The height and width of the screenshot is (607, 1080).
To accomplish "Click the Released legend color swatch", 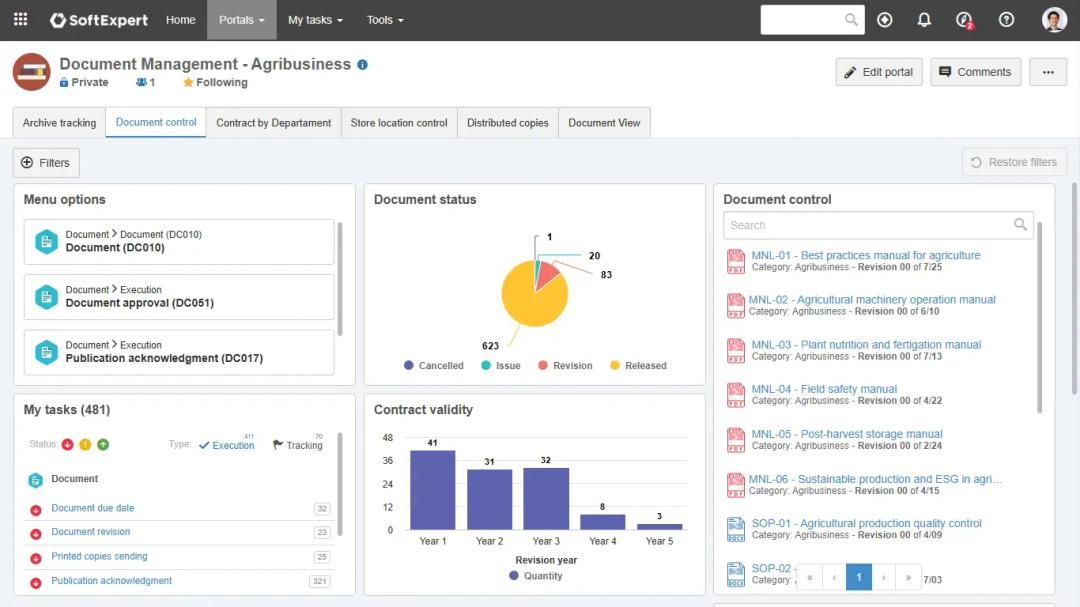I will pyautogui.click(x=614, y=366).
